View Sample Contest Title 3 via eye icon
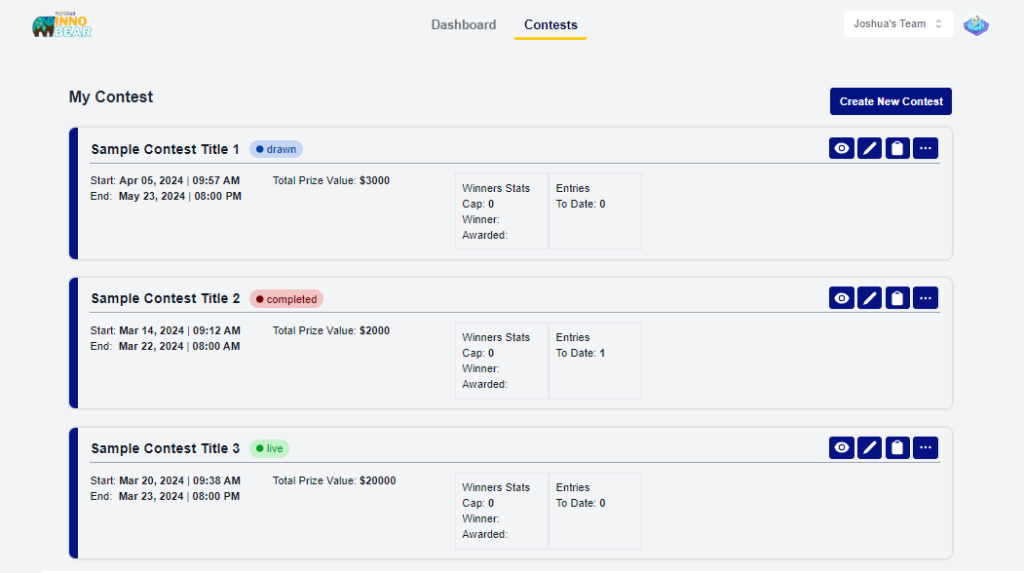Viewport: 1024px width, 573px height. pos(841,448)
